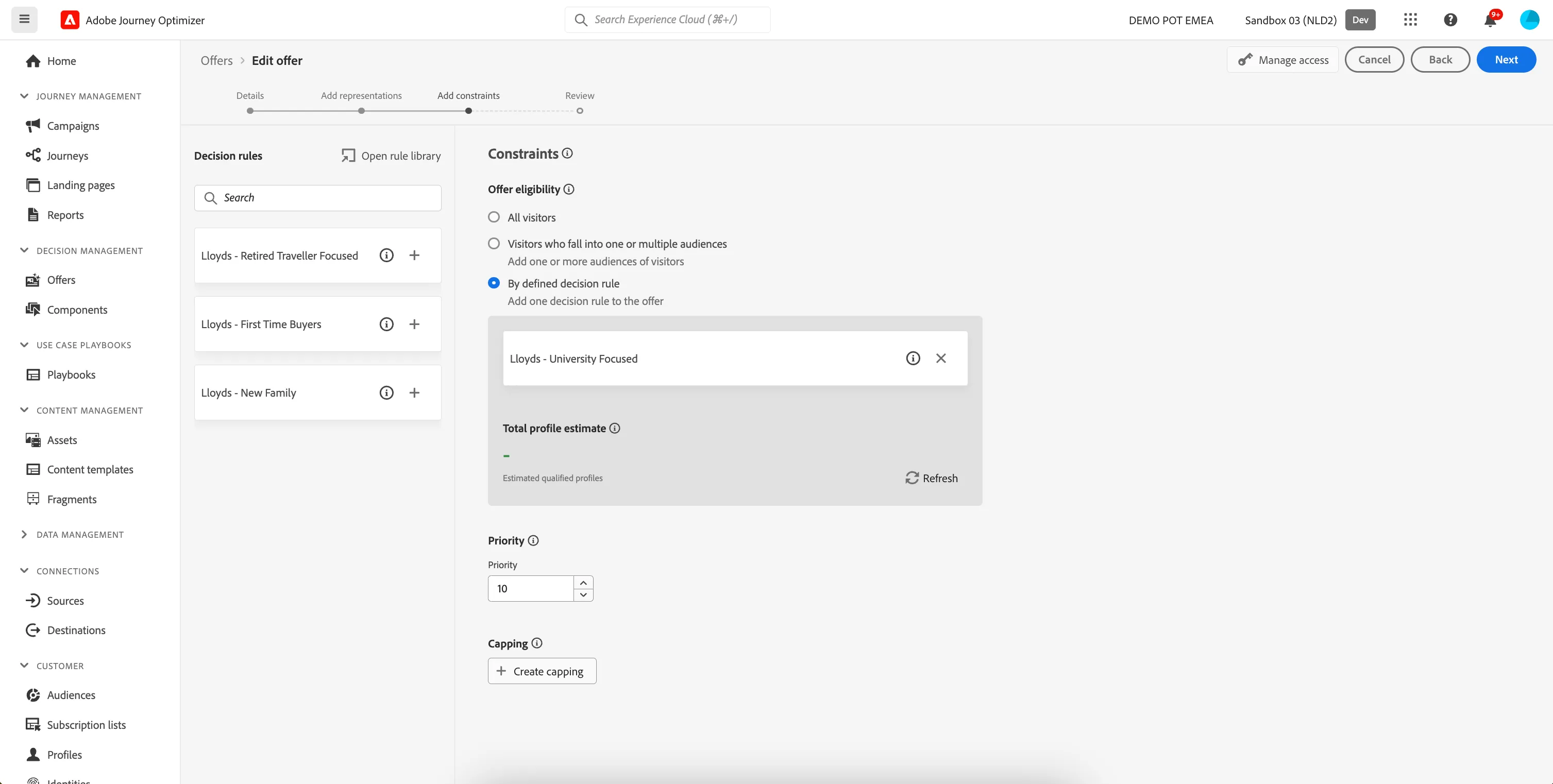Click the Priority info icon
The width and height of the screenshot is (1553, 784).
[x=533, y=540]
